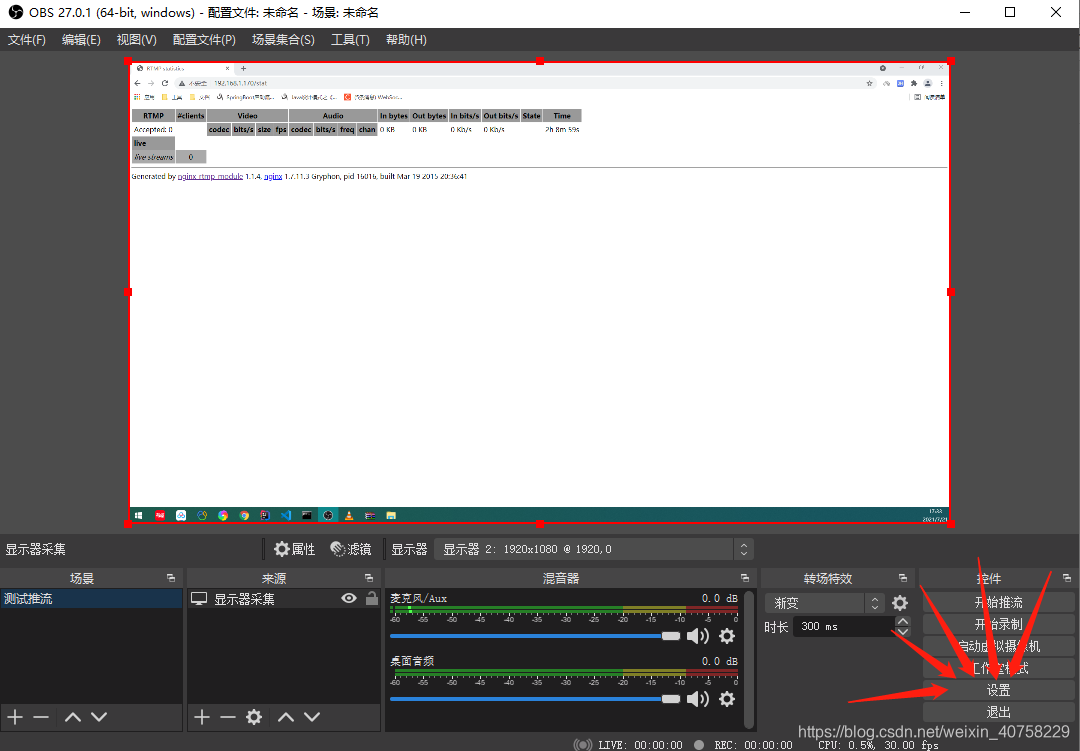Click the CPU: 0.5%, 30.00 fps status text
The image size is (1080, 751).
(878, 745)
